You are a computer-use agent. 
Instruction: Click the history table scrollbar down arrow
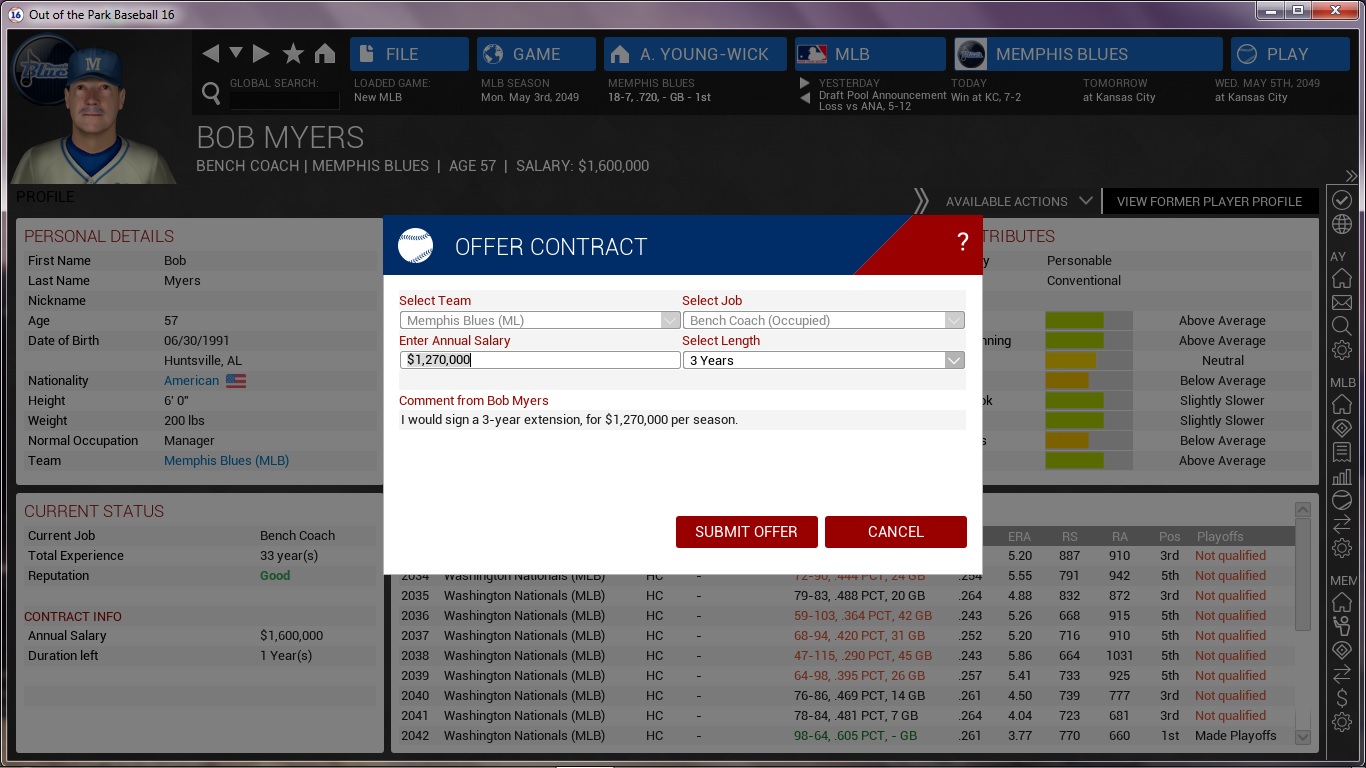tap(1302, 737)
